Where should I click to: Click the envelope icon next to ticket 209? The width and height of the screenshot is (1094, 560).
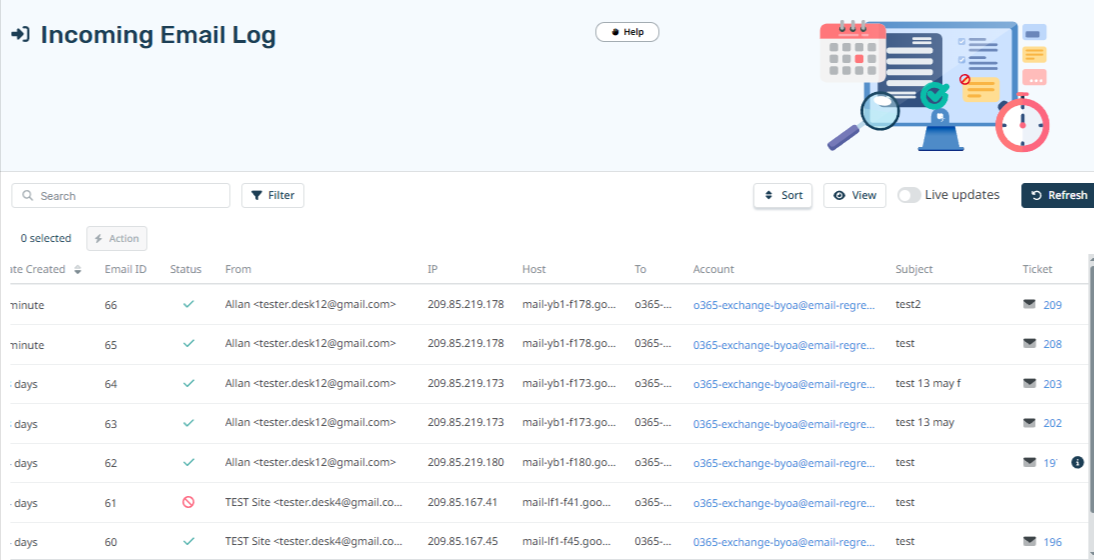pyautogui.click(x=1029, y=304)
